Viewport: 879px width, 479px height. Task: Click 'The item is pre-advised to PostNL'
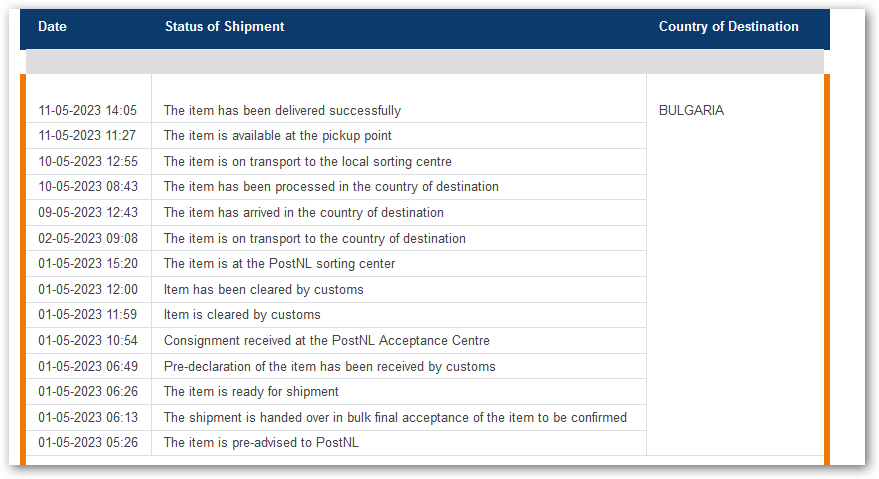point(261,443)
